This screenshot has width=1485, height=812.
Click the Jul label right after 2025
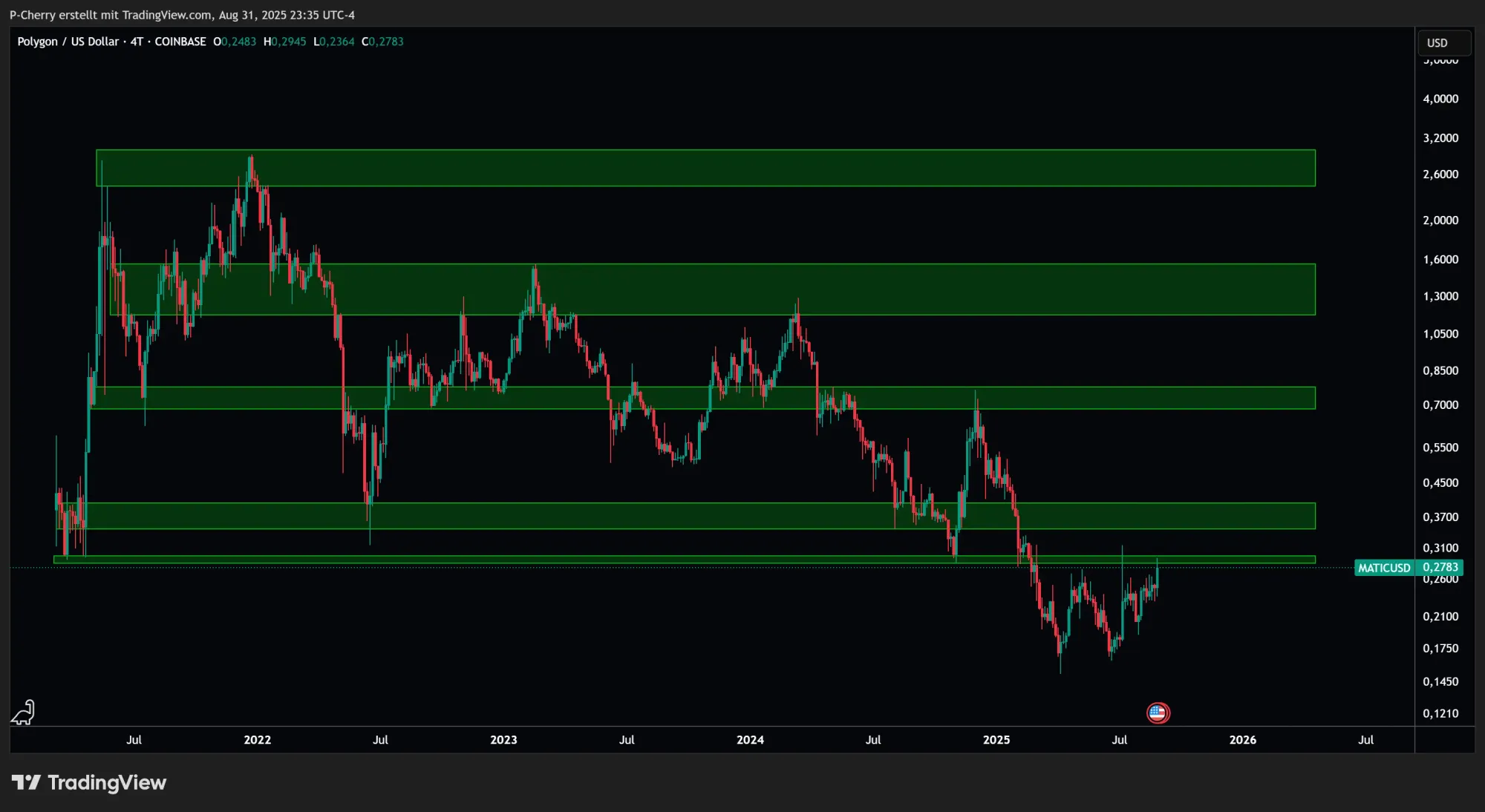click(x=1120, y=740)
